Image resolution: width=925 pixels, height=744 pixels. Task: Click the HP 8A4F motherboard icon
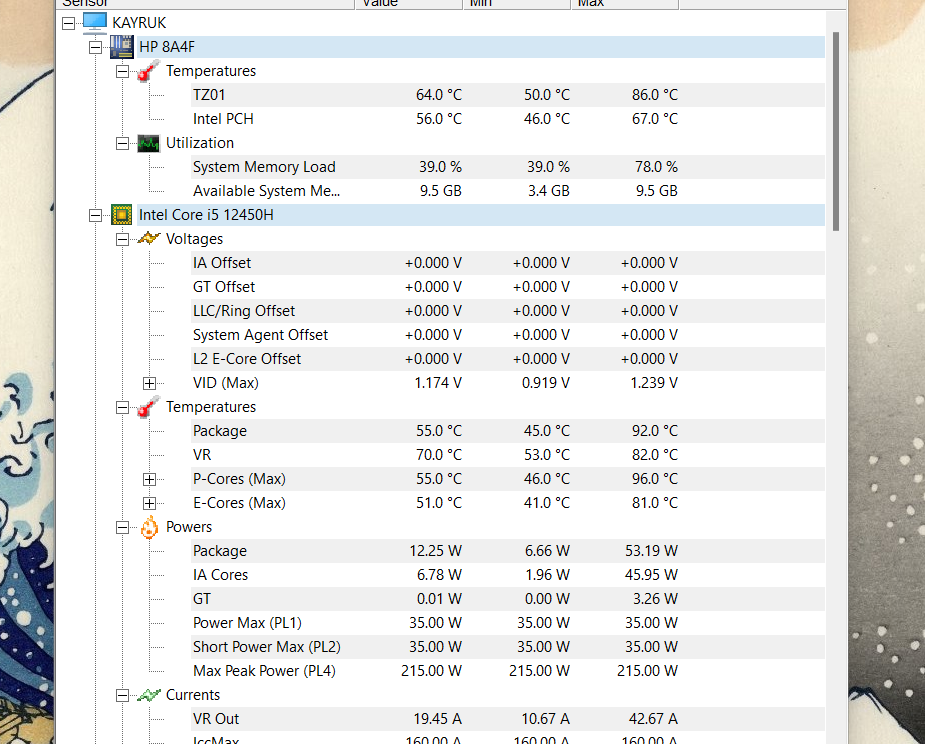(122, 47)
